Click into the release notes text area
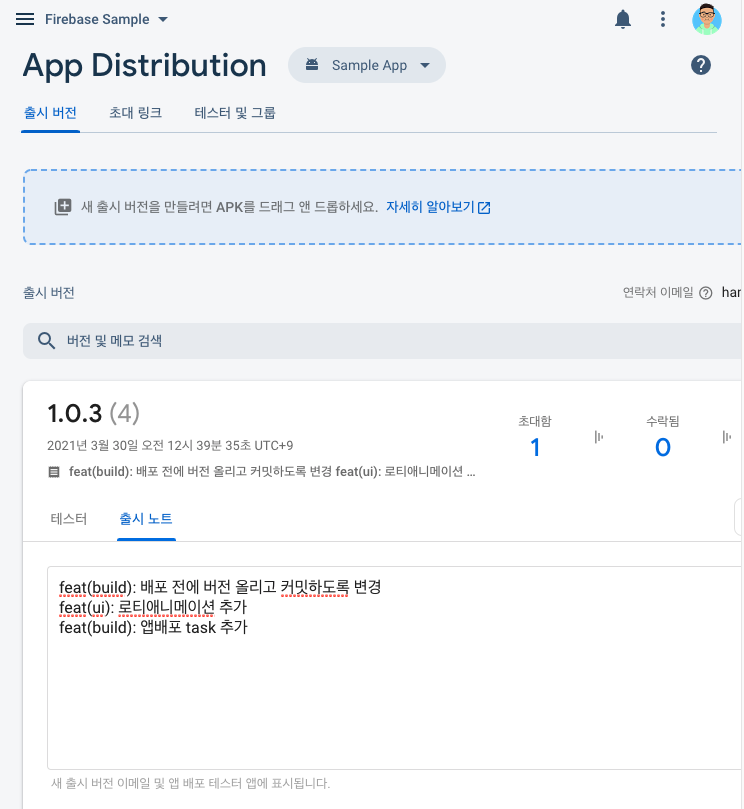Screen dimensions: 744x809 click(395, 668)
